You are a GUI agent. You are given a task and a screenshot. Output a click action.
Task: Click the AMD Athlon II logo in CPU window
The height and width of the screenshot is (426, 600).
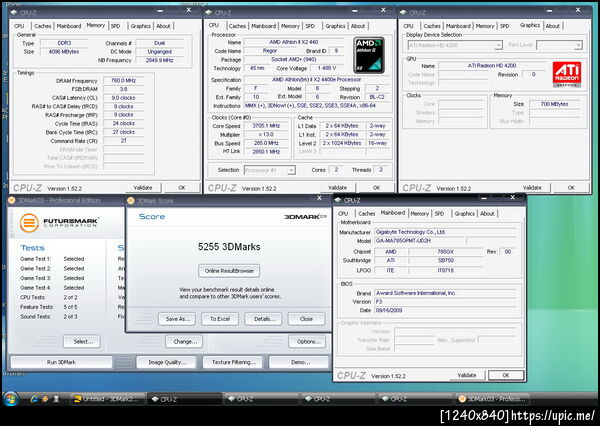pyautogui.click(x=369, y=55)
